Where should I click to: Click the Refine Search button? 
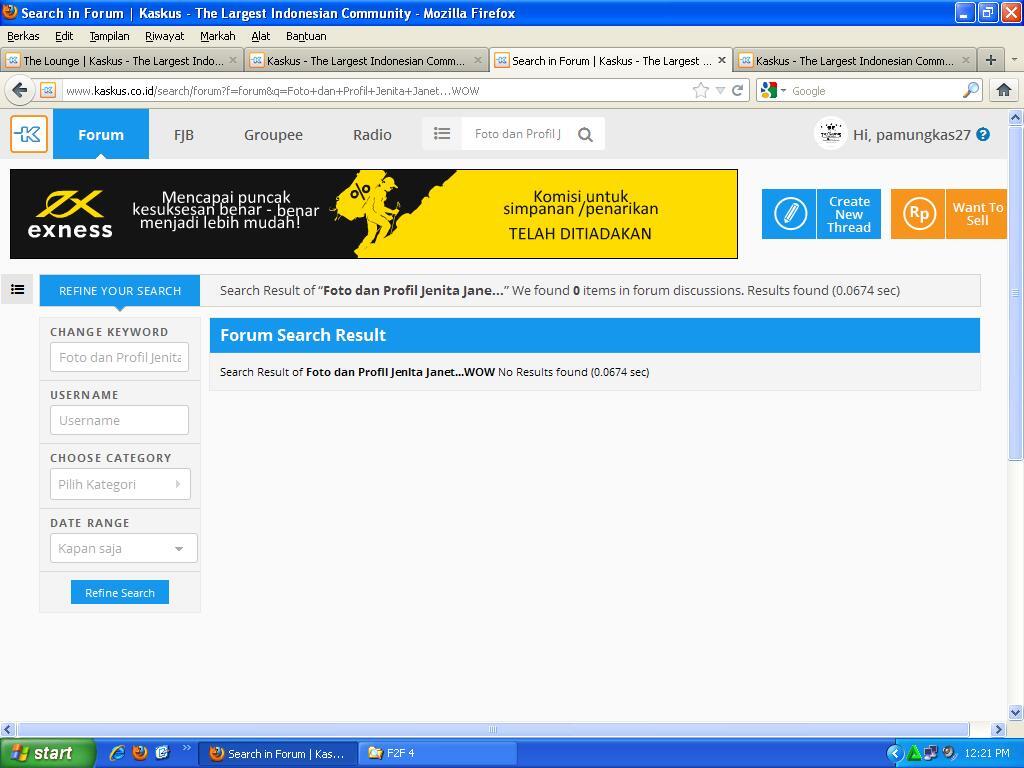pyautogui.click(x=120, y=592)
